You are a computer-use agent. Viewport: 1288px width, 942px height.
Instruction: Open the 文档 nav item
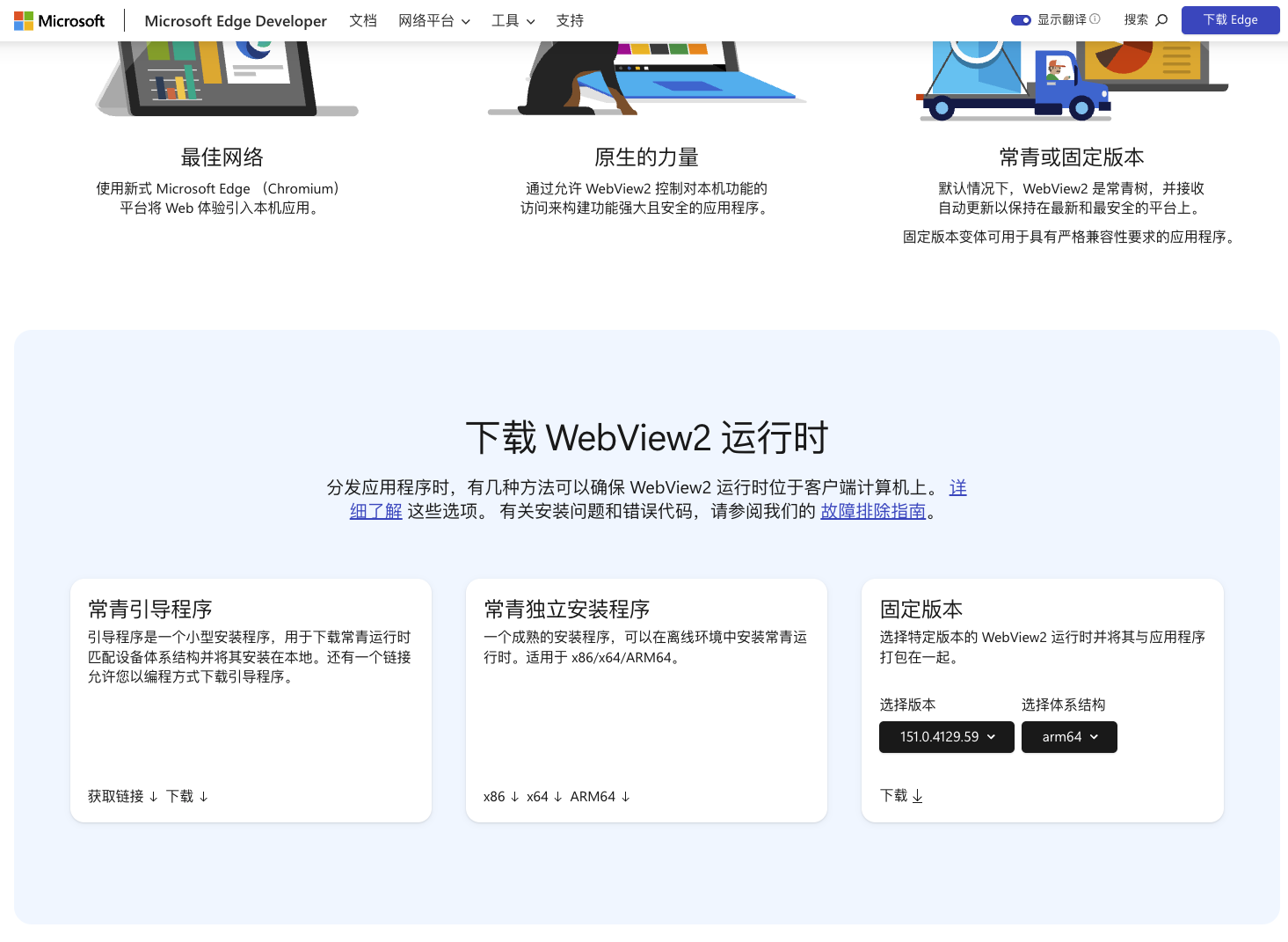(x=363, y=20)
